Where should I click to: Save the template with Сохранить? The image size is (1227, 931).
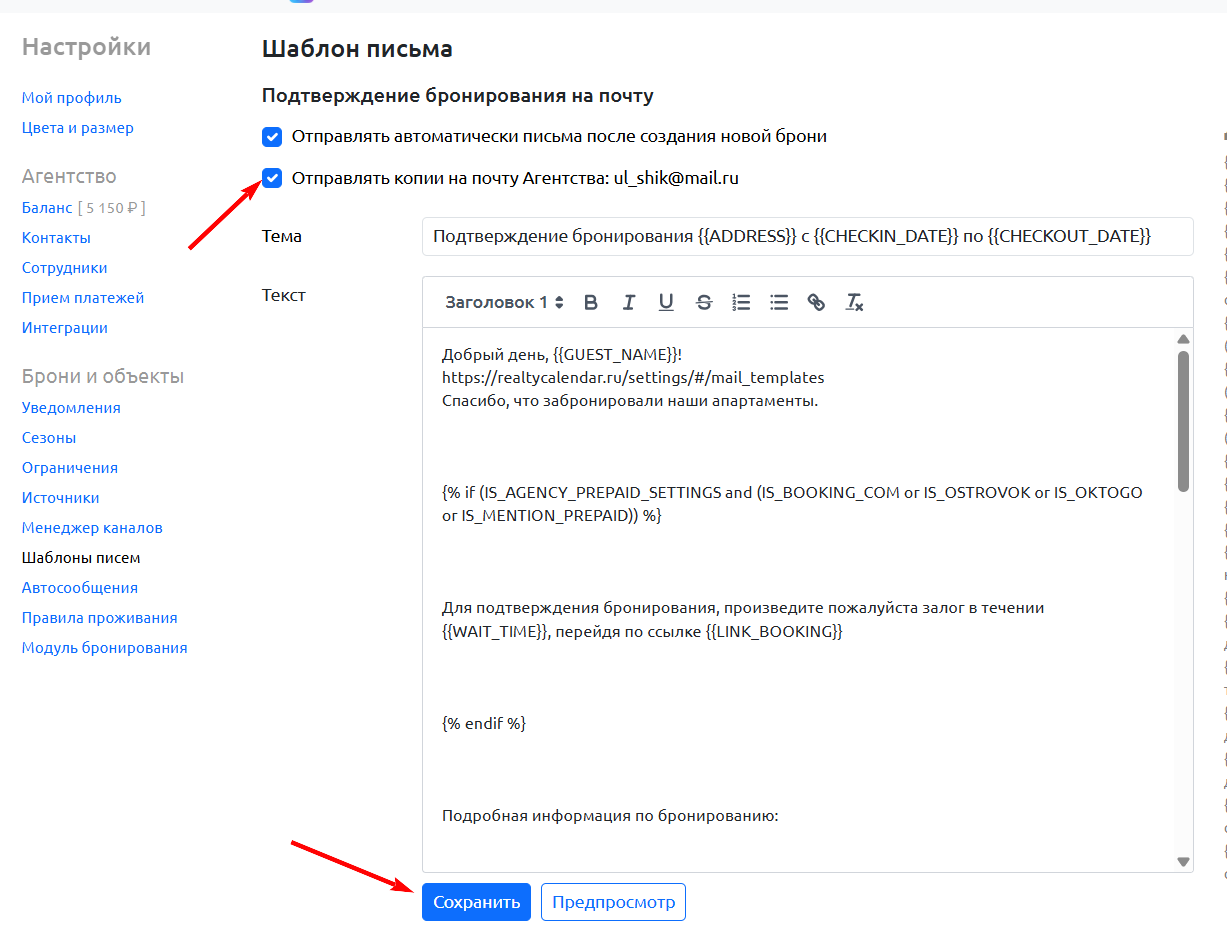click(477, 902)
